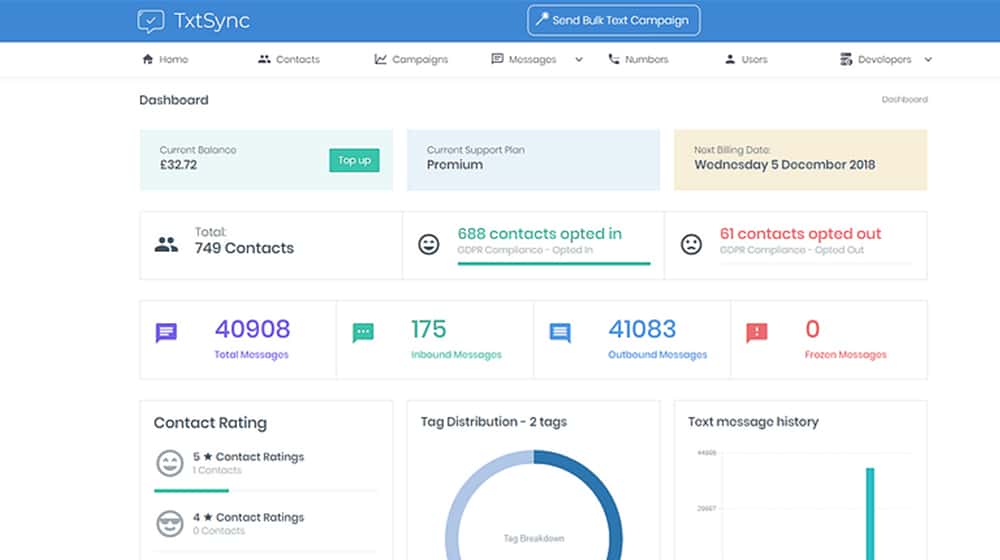Screen dimensions: 1000x560
Task: Click the wrench icon in Send Bulk Text Campaign
Action: coord(542,19)
